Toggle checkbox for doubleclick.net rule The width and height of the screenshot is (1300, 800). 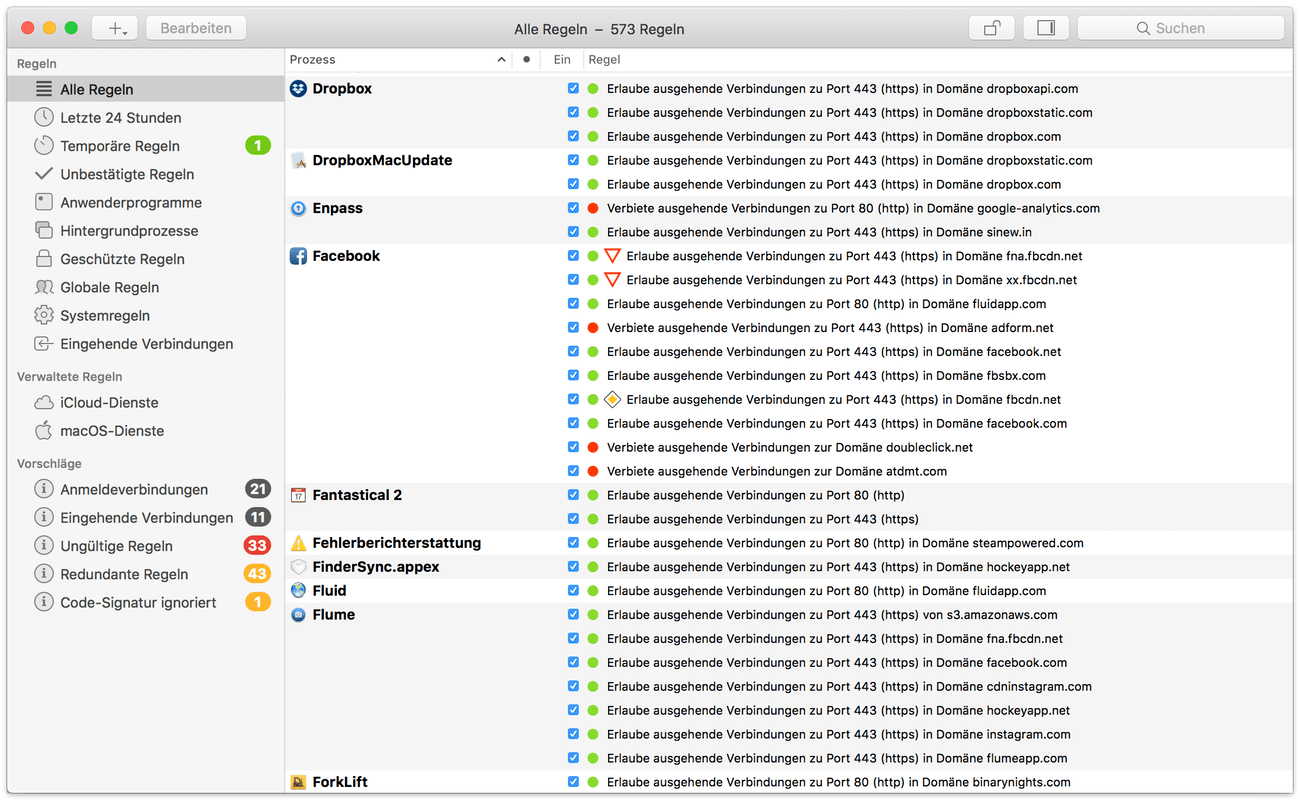pos(573,447)
